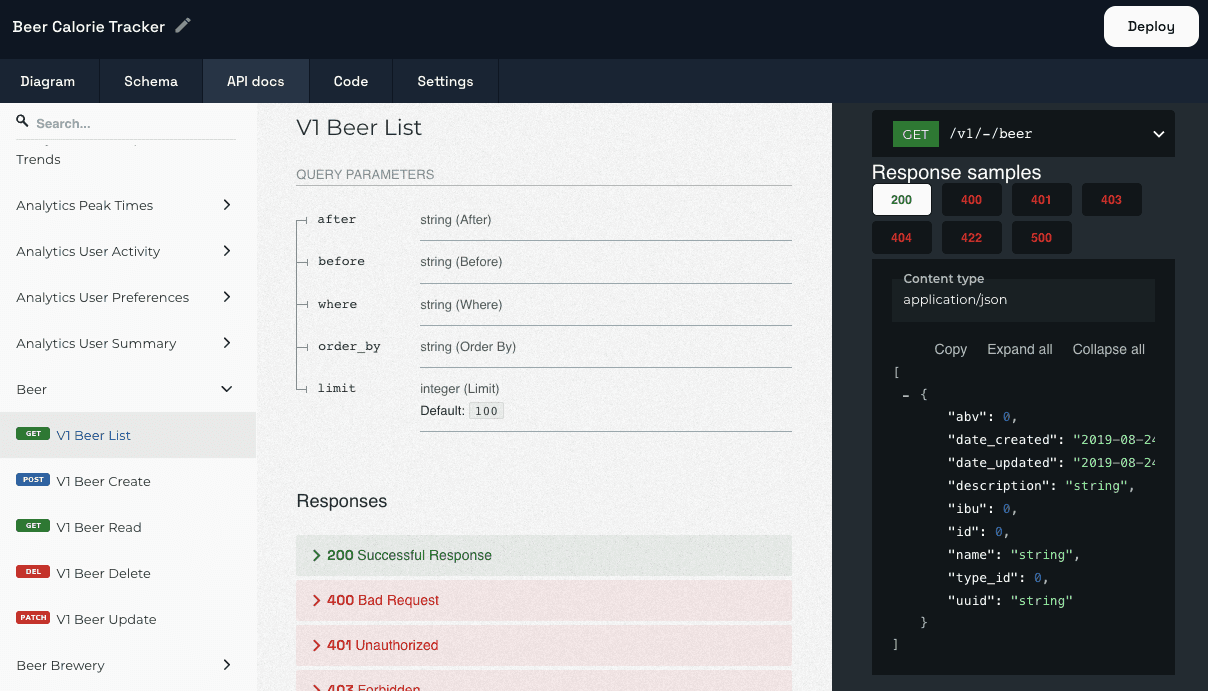
Task: Expand the 401 Unauthorized response row
Action: coord(544,645)
